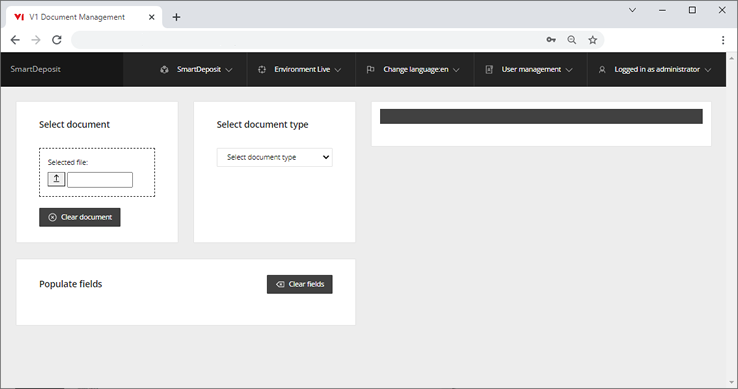Open Logged in as administrator menu
Image resolution: width=738 pixels, height=389 pixels.
(654, 69)
